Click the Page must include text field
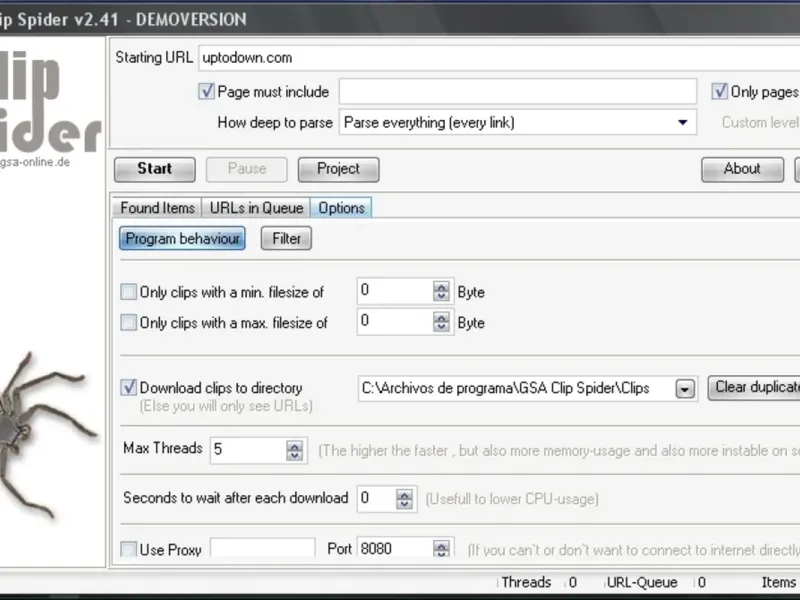 coord(518,92)
